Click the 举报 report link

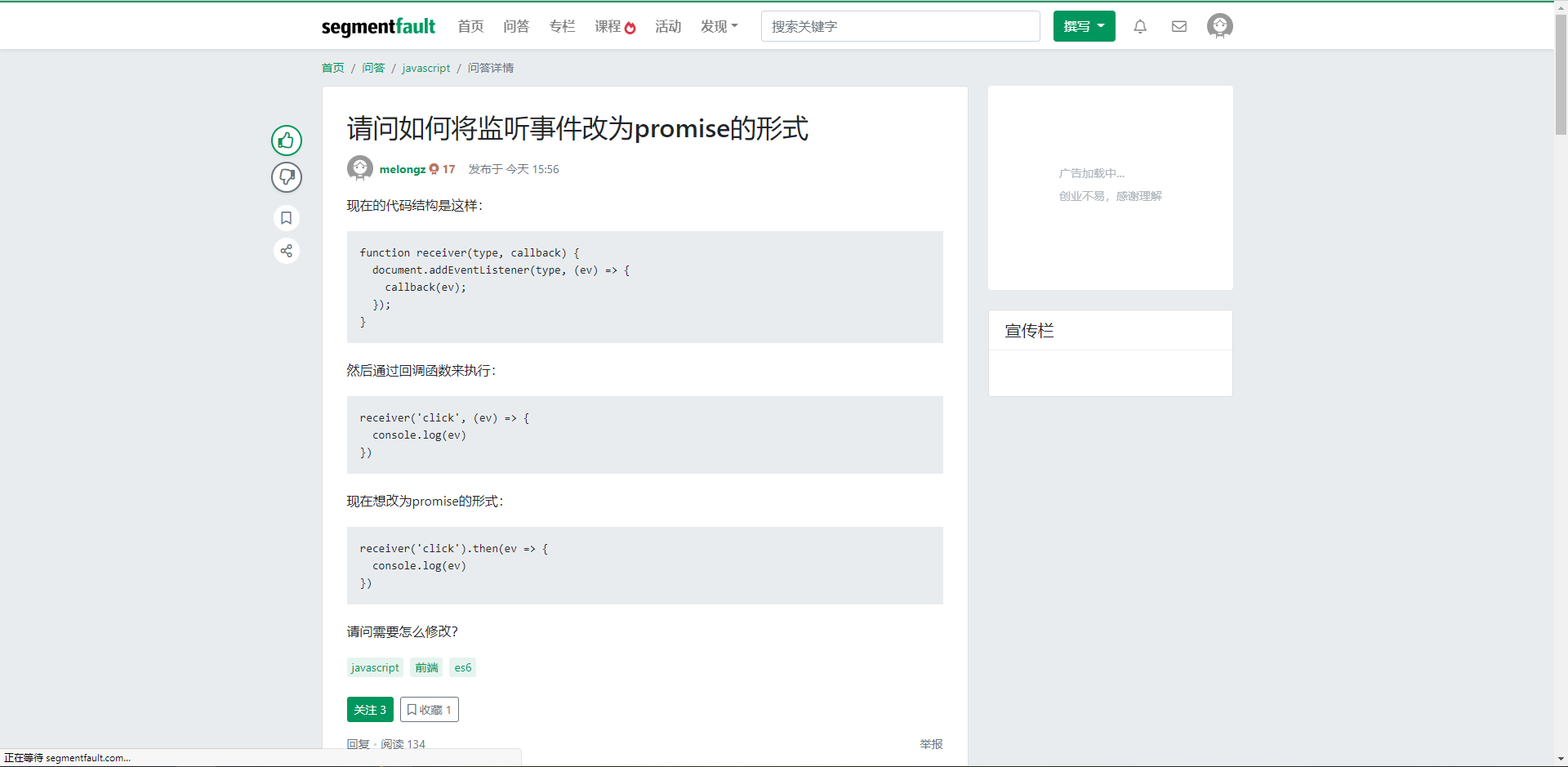pyautogui.click(x=931, y=744)
